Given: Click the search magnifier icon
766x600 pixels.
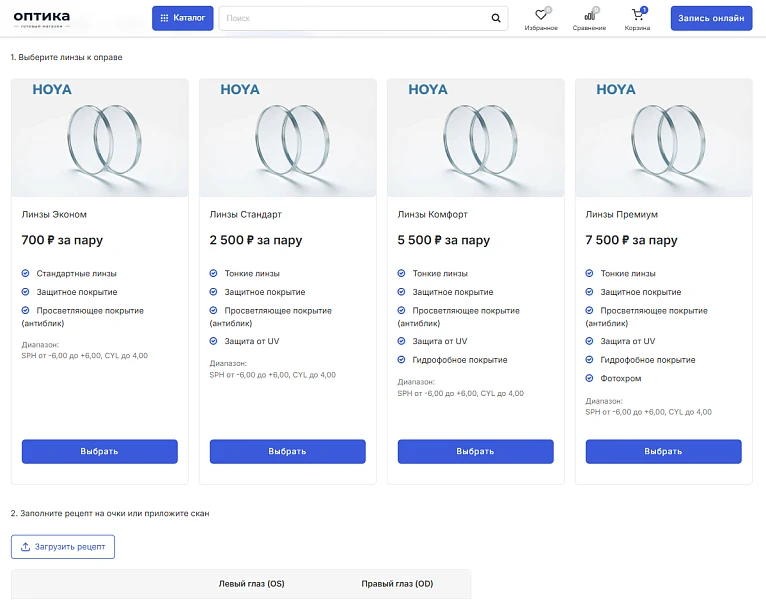Looking at the screenshot, I should pyautogui.click(x=496, y=18).
